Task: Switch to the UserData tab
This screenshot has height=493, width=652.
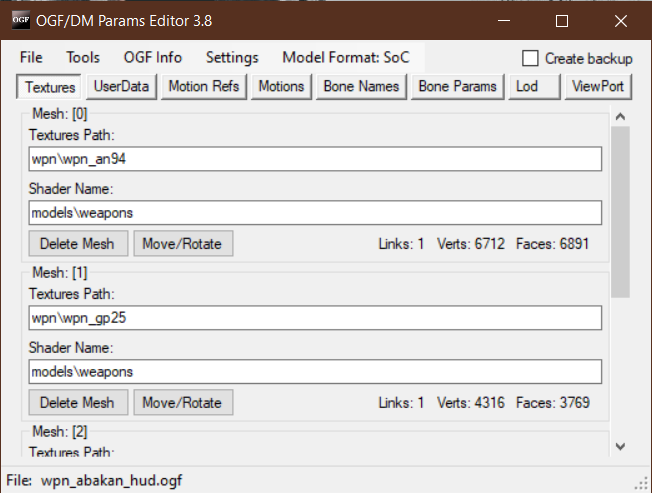Action: (x=121, y=87)
